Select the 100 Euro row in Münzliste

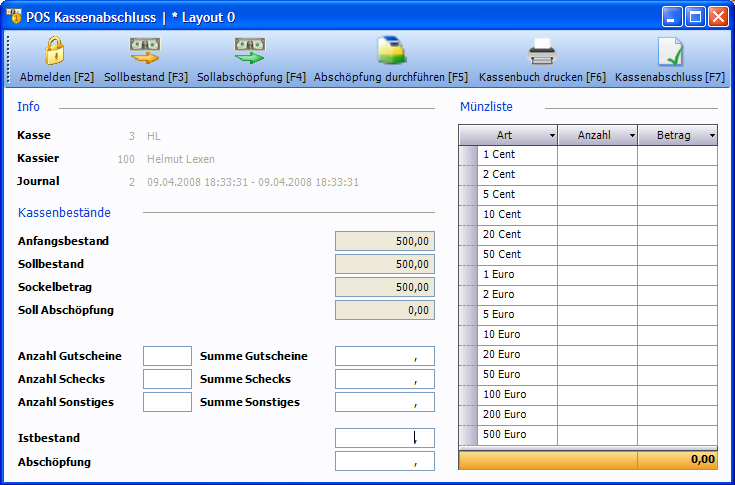pyautogui.click(x=517, y=395)
